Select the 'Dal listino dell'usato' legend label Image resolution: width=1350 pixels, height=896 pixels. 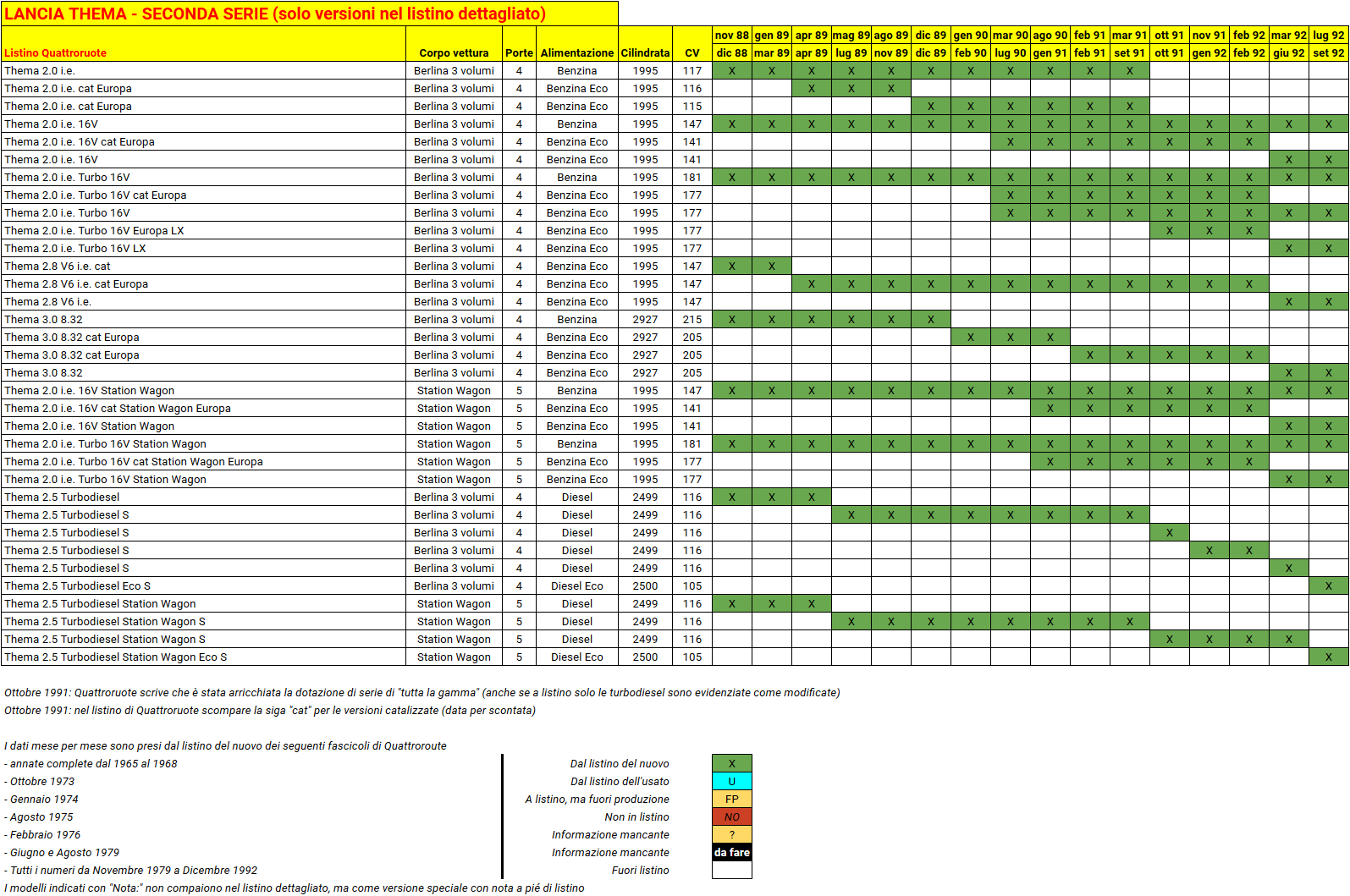pos(620,781)
